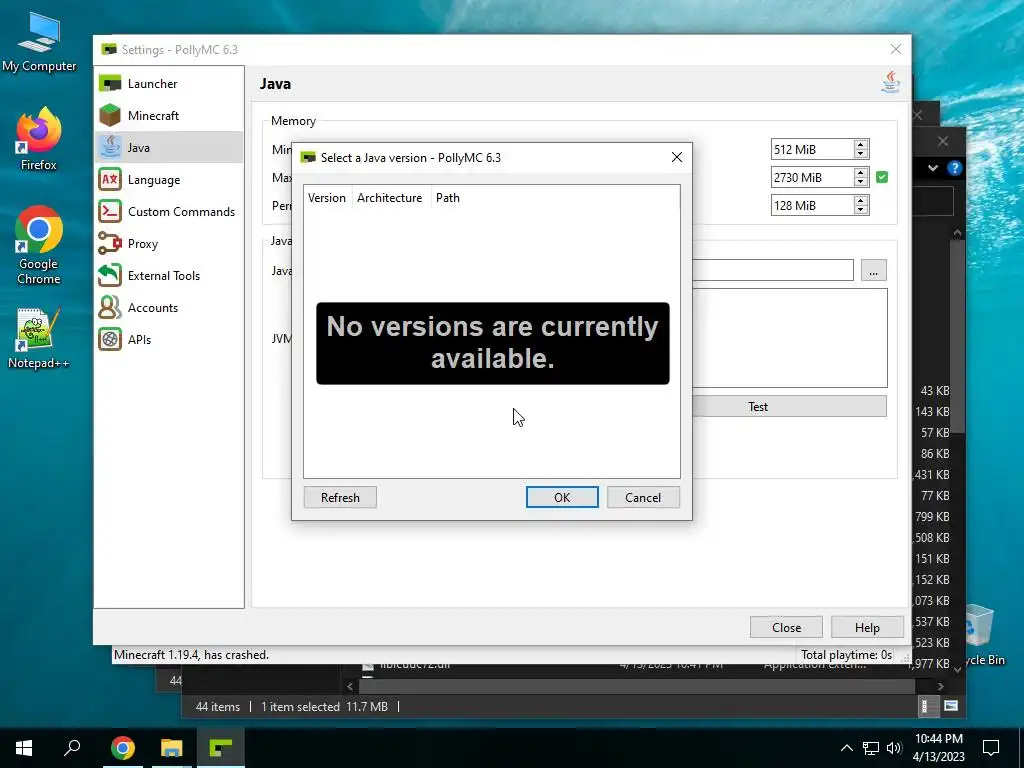Open Language settings in sidebar

pyautogui.click(x=169, y=180)
